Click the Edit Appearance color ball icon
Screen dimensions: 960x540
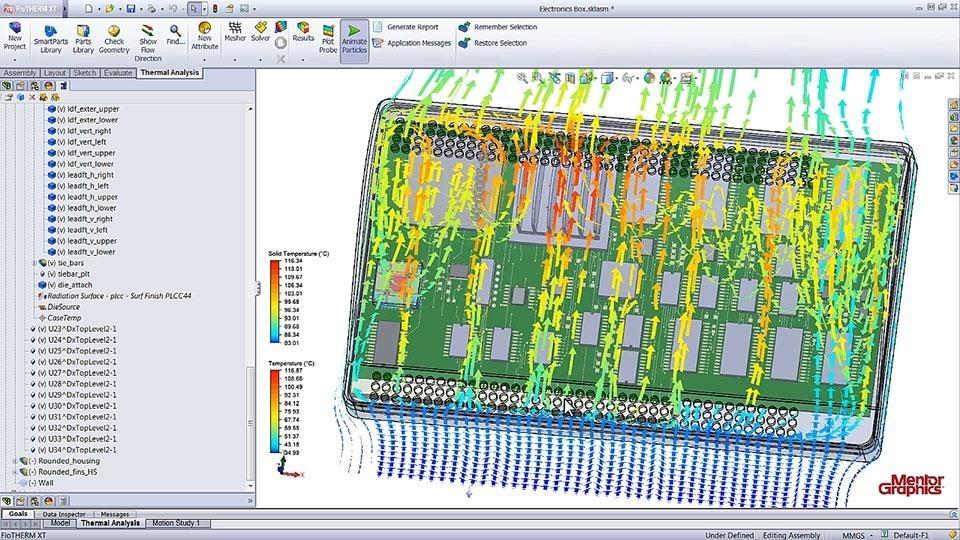pos(650,78)
